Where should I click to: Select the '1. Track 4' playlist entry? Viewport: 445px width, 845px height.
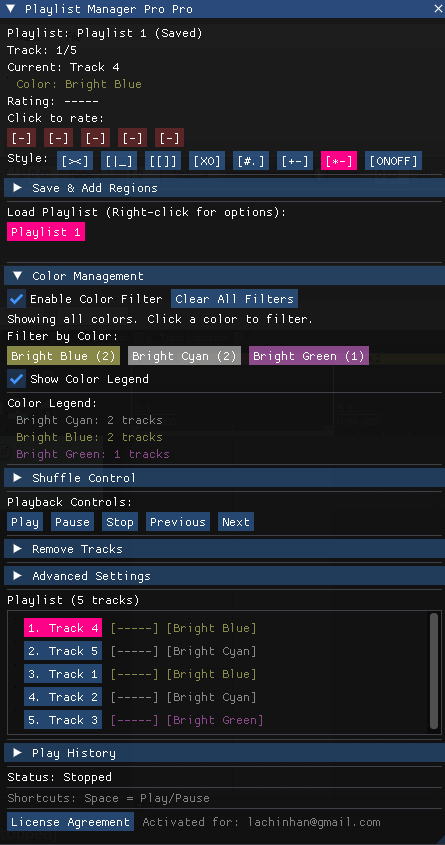[x=63, y=628]
